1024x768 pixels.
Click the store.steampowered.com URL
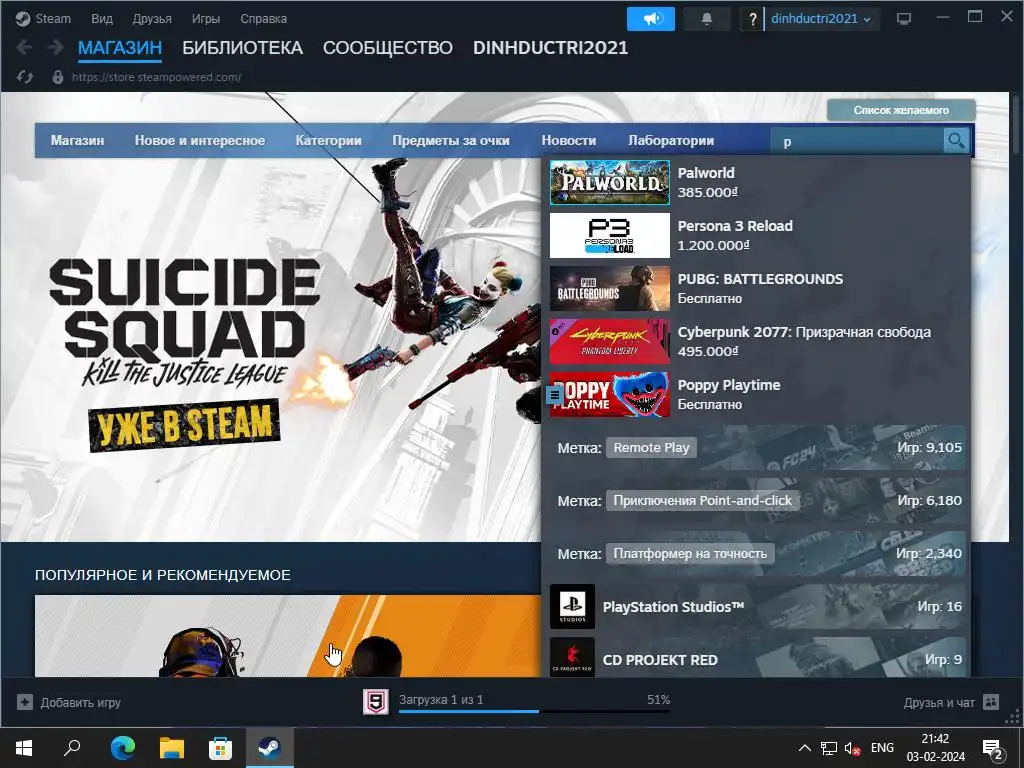click(156, 77)
